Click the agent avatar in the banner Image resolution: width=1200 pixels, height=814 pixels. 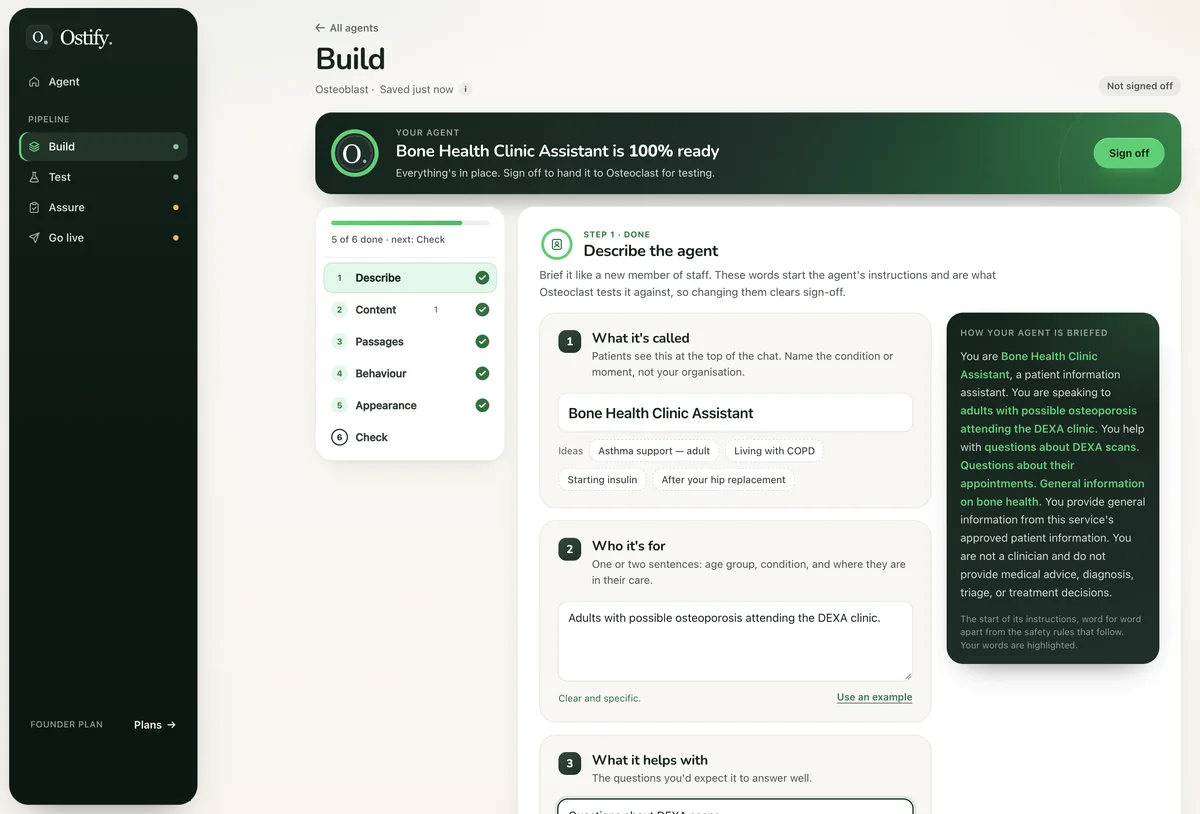[x=354, y=153]
